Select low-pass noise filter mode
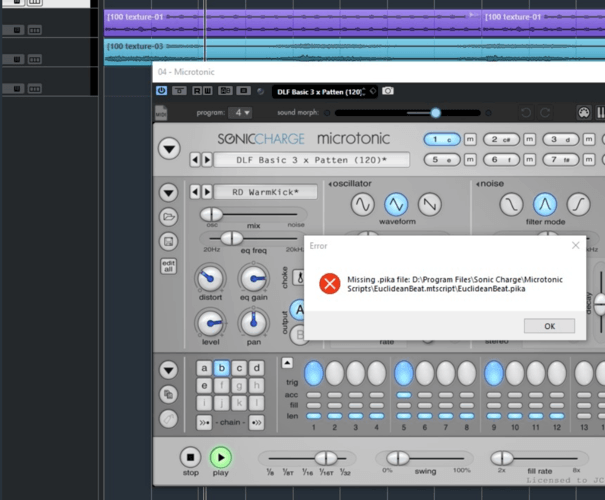 pos(512,204)
